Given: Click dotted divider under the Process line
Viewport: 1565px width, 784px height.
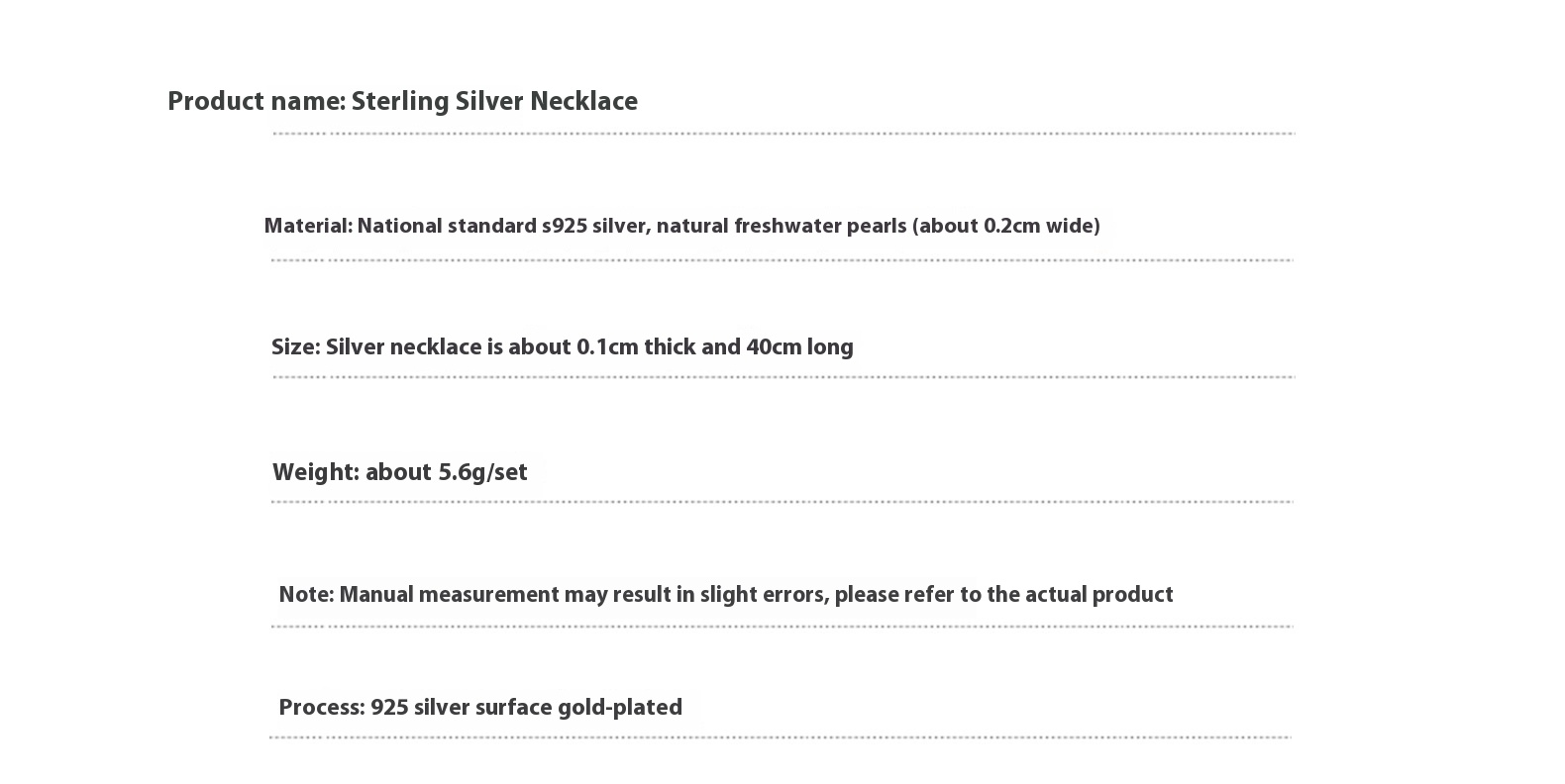Looking at the screenshot, I should [x=781, y=737].
